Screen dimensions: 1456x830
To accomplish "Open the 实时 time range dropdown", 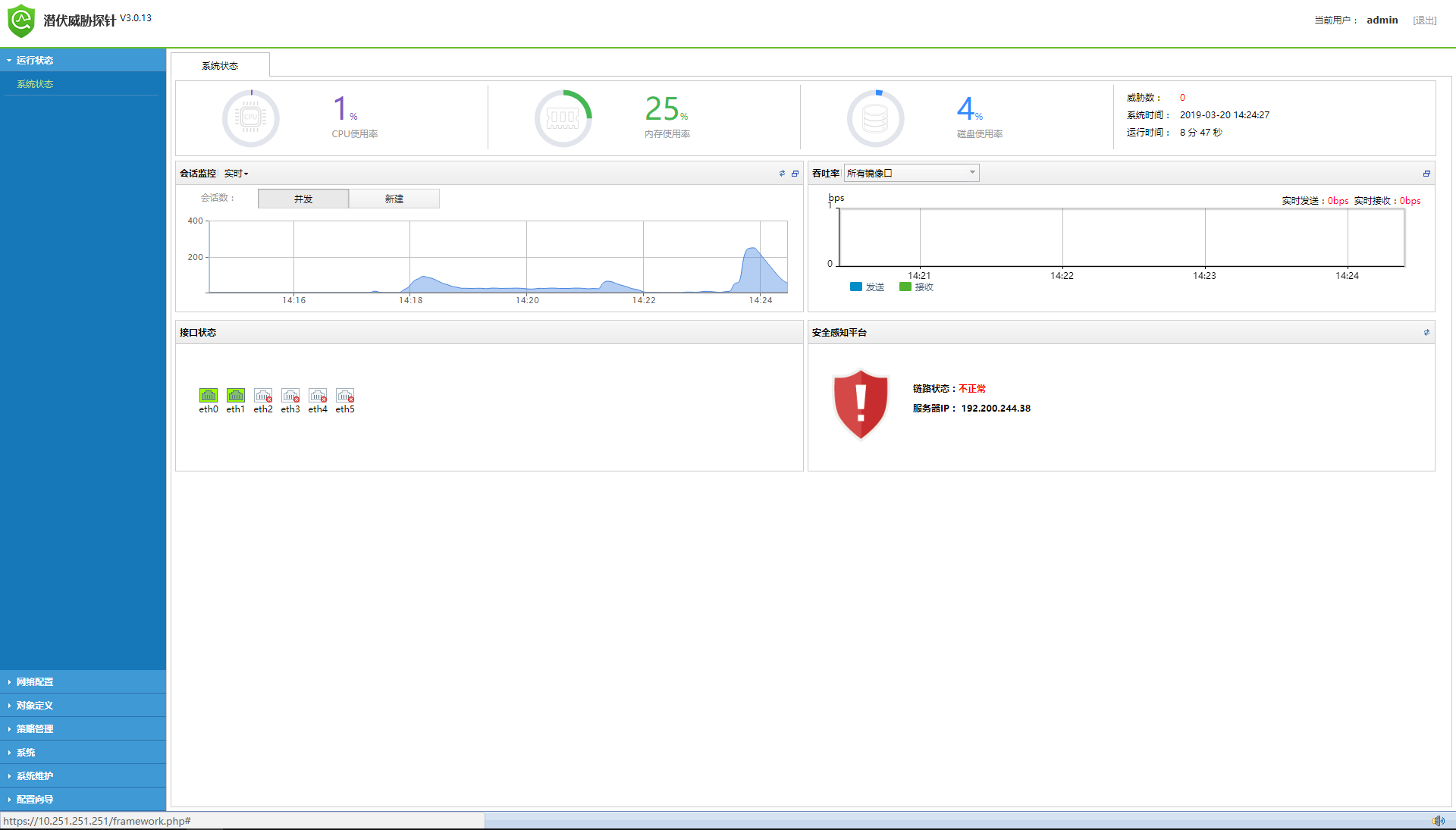I will (x=236, y=174).
